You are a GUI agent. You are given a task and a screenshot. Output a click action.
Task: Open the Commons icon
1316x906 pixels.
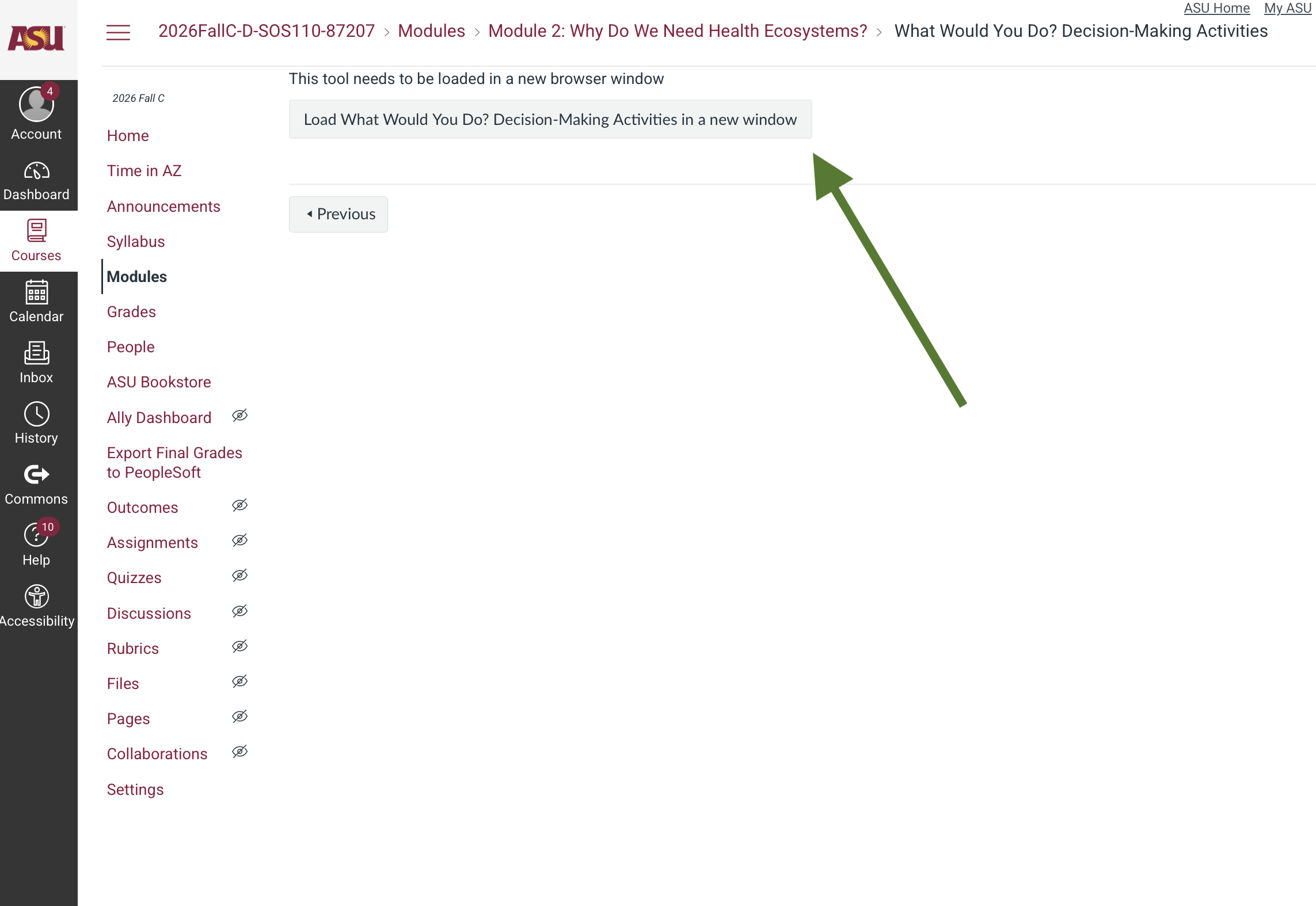pyautogui.click(x=36, y=474)
